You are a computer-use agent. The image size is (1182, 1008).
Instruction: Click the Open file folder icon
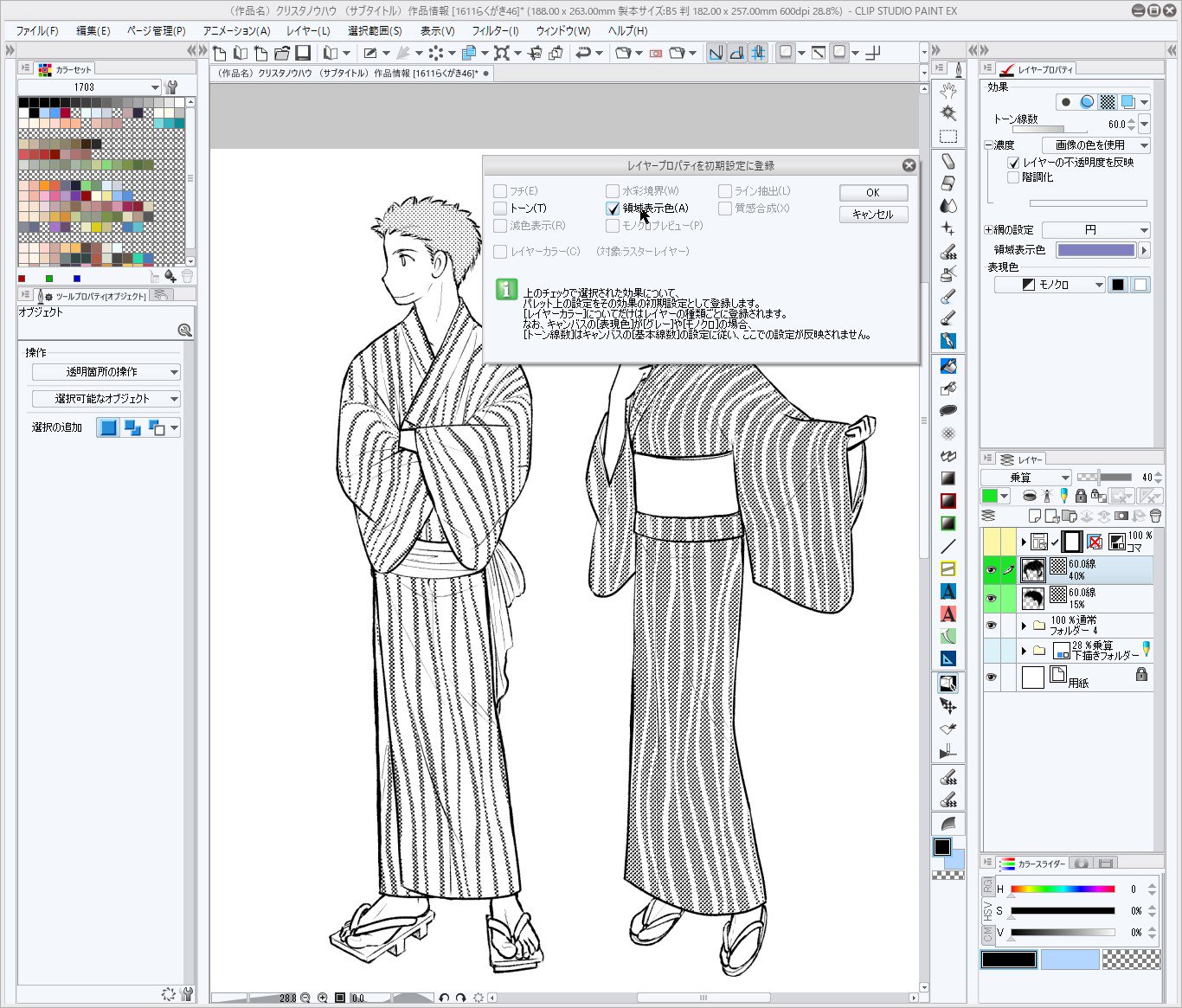pyautogui.click(x=281, y=53)
